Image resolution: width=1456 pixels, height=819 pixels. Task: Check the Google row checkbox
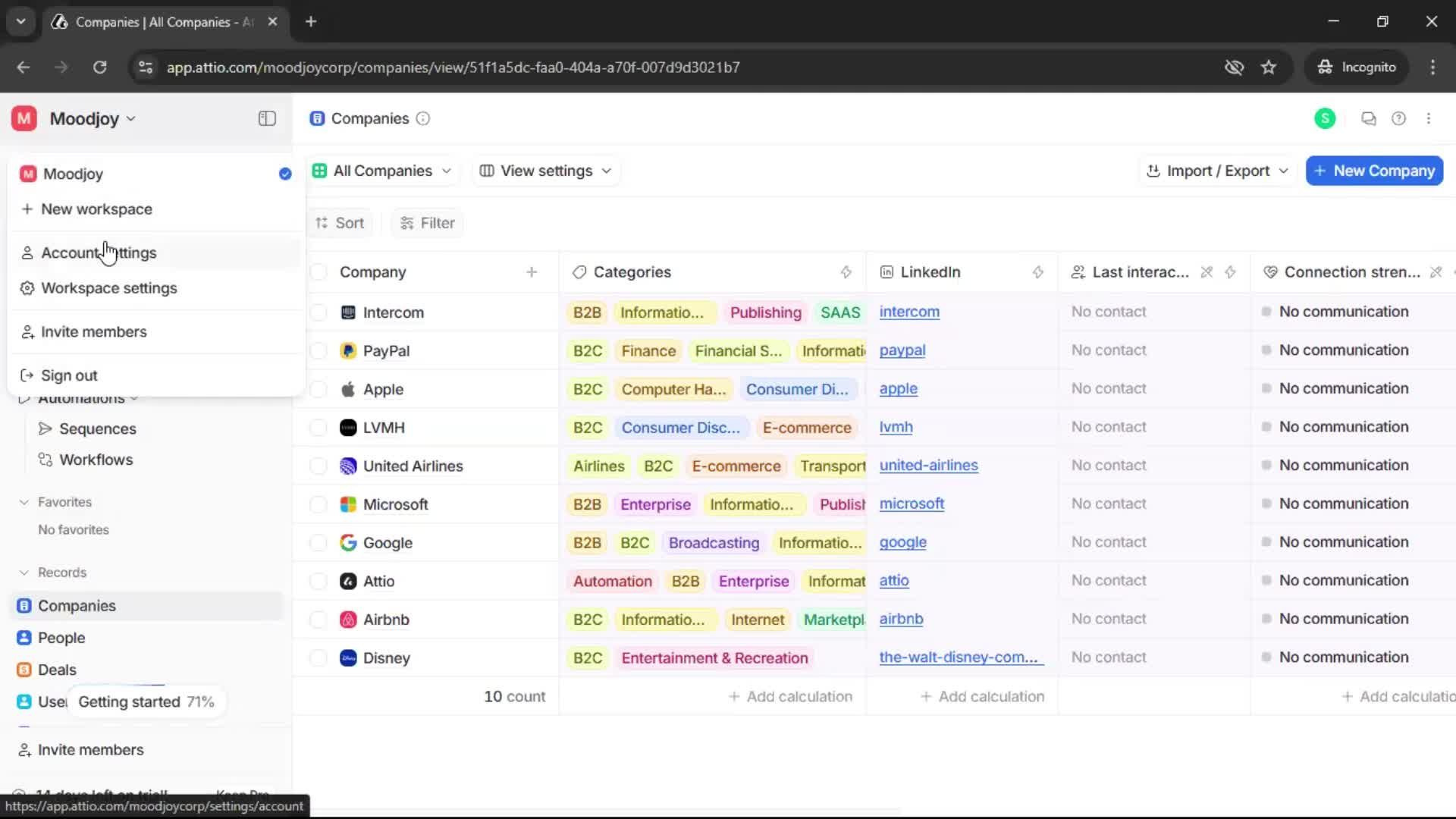point(318,542)
